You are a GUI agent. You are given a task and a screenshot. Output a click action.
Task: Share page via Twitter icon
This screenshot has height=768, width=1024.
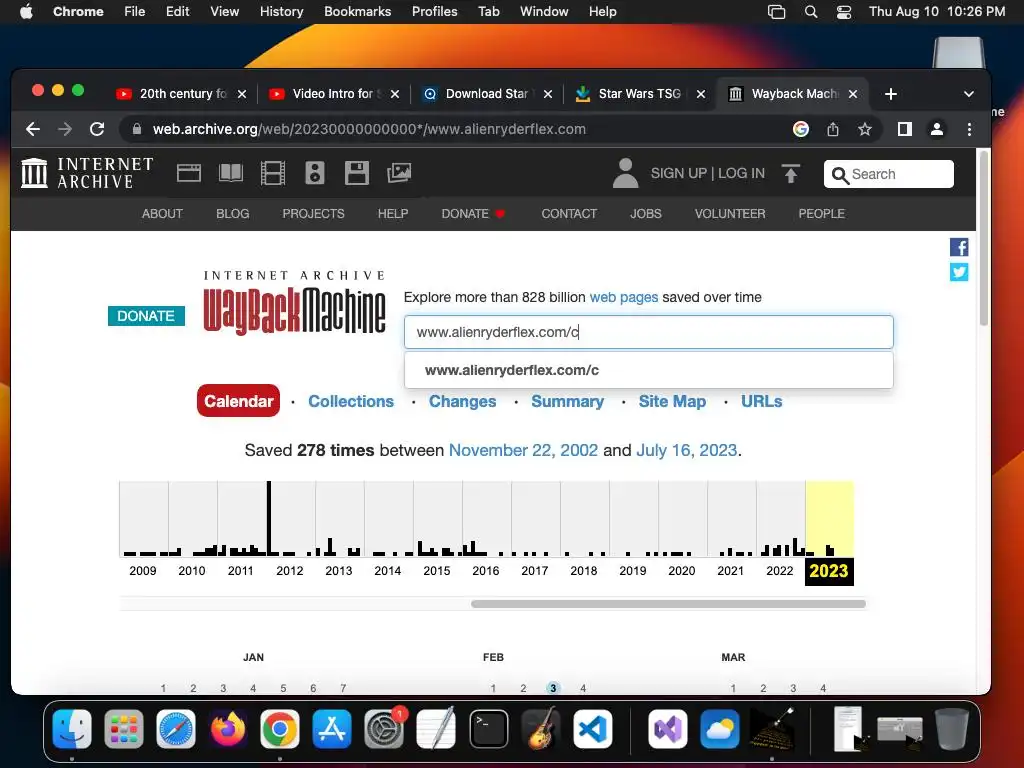point(959,272)
